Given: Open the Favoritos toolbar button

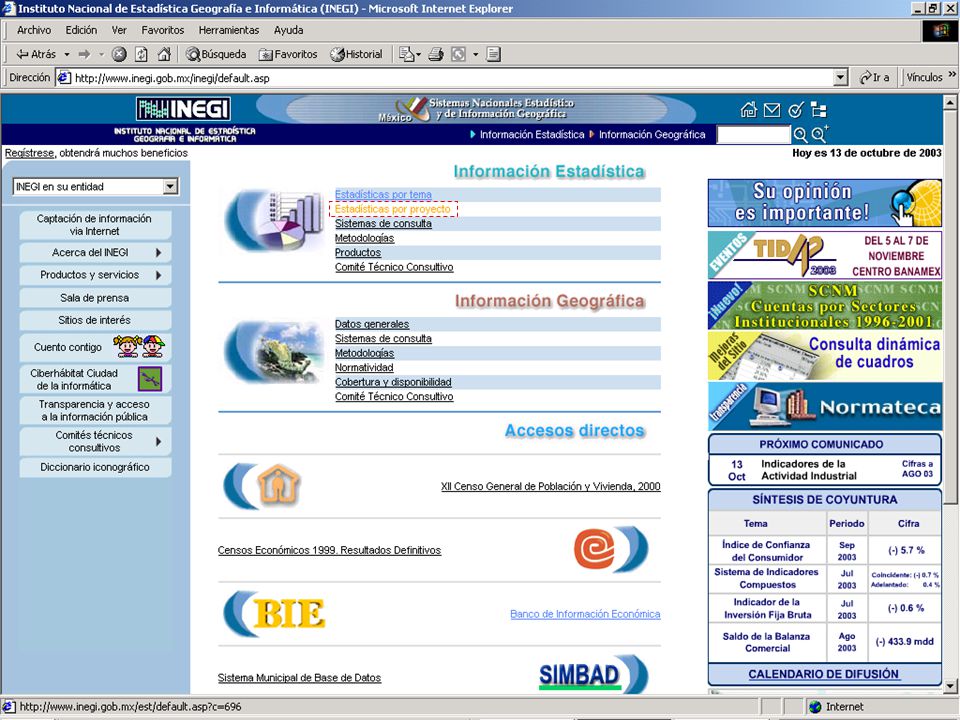Looking at the screenshot, I should [288, 54].
